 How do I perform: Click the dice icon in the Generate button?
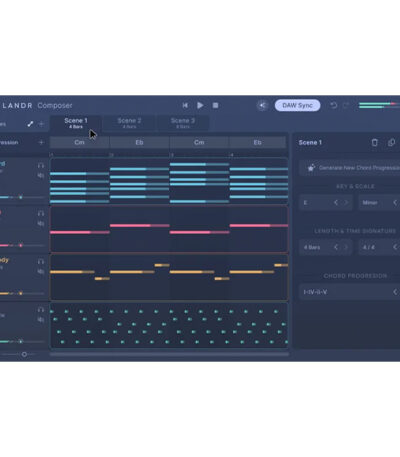pyautogui.click(x=311, y=168)
